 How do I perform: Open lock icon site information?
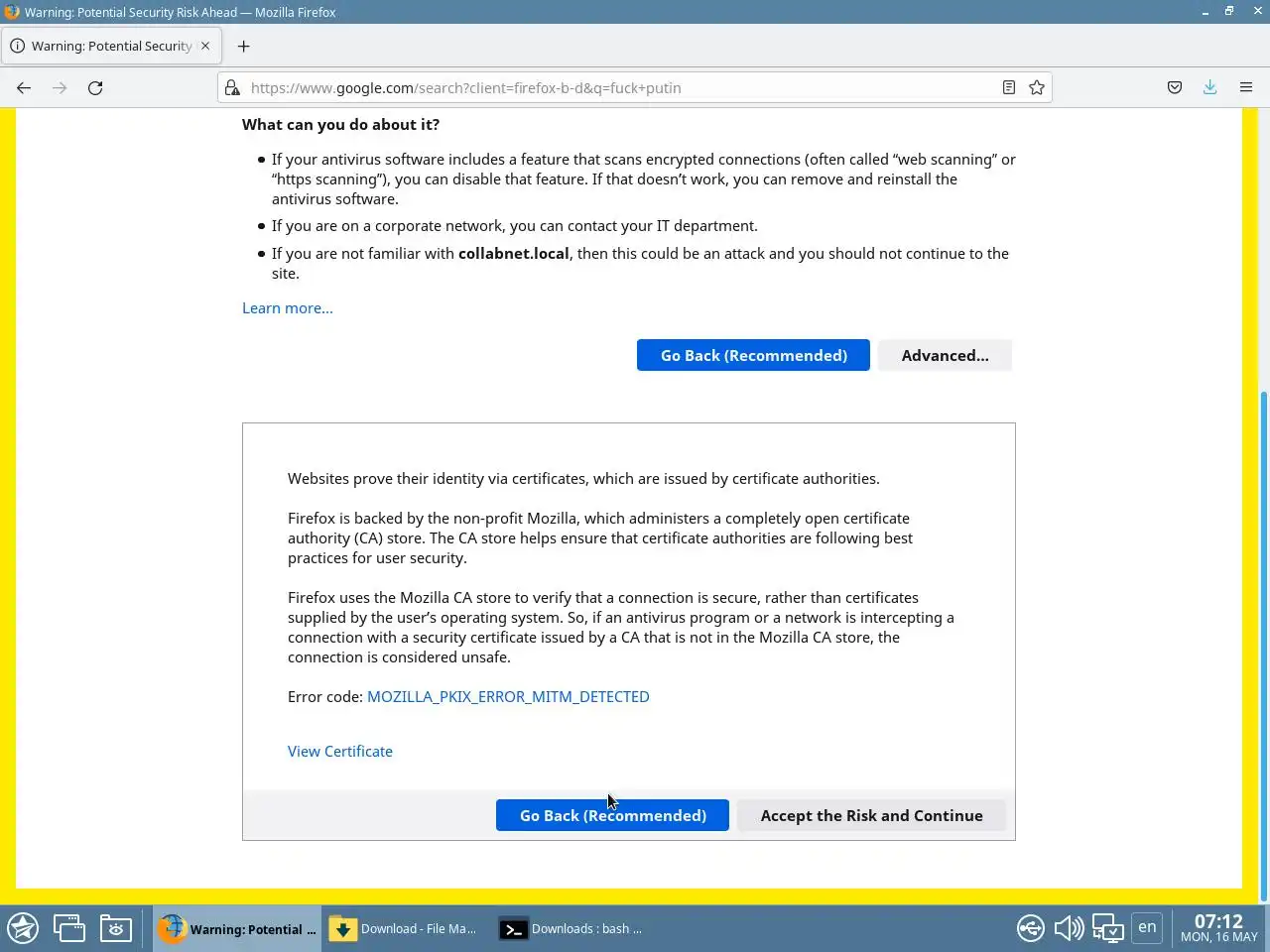point(232,87)
